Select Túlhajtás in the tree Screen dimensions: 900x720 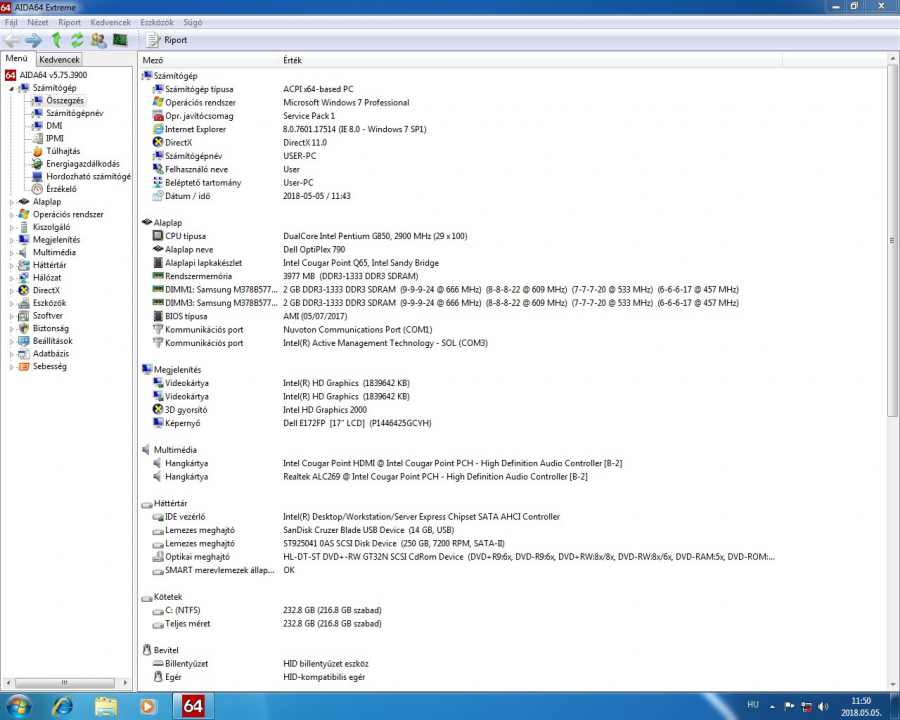[x=63, y=151]
